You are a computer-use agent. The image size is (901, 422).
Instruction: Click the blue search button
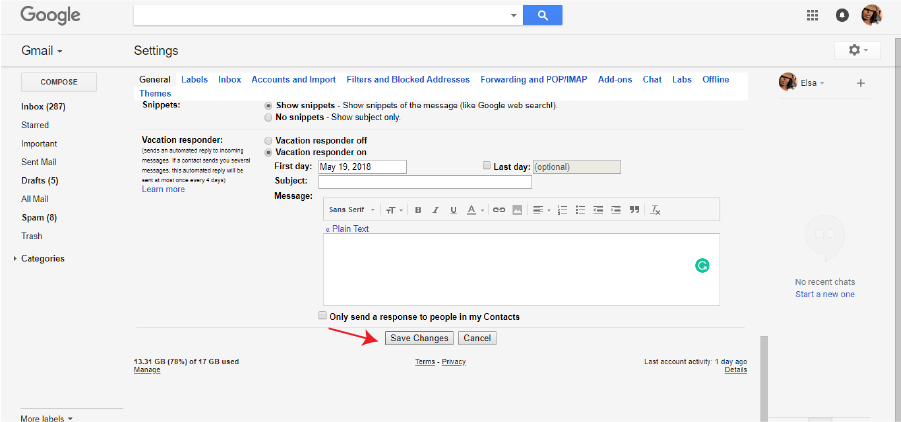click(542, 16)
